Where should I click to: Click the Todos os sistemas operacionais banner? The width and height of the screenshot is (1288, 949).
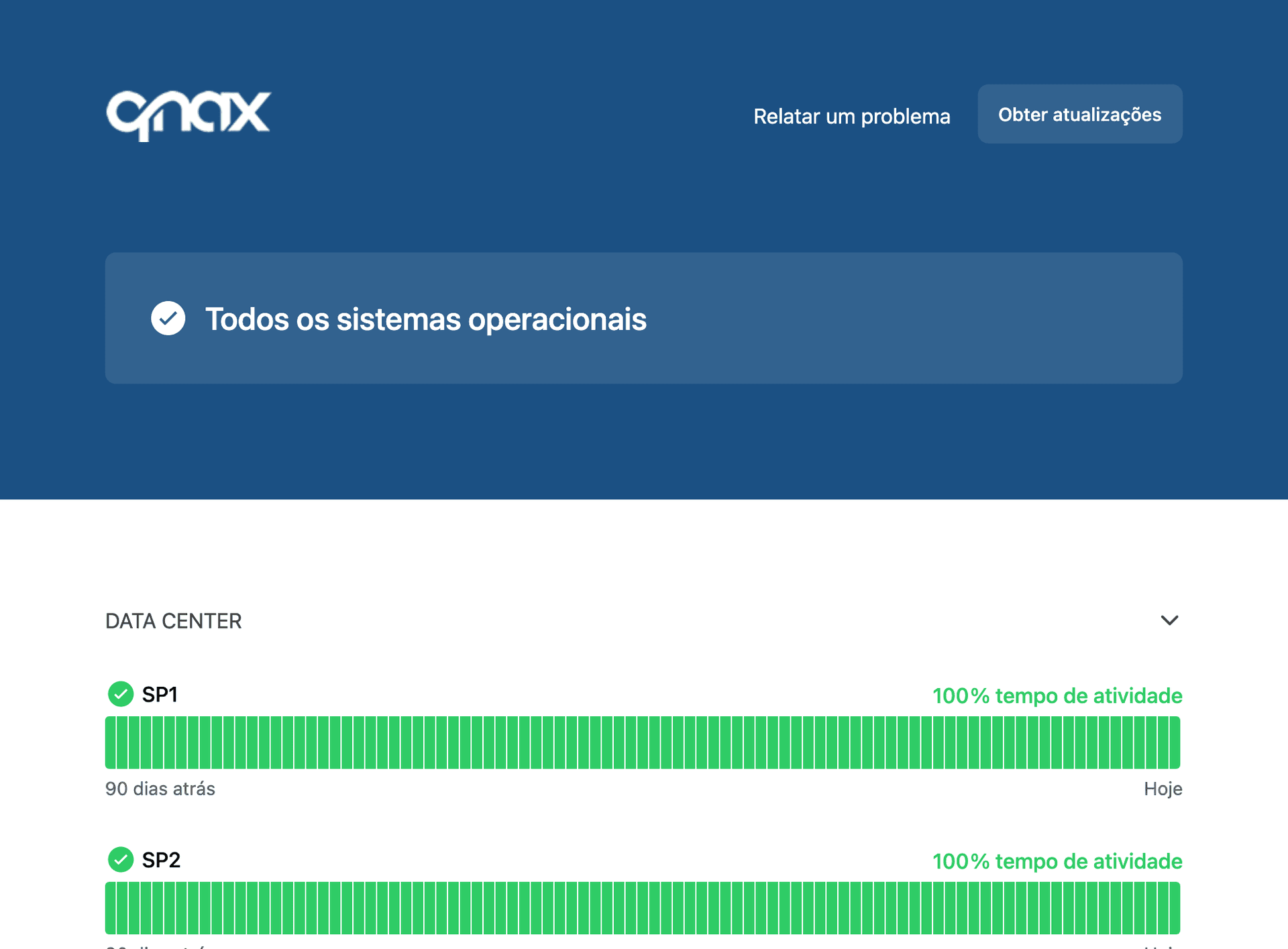(643, 318)
